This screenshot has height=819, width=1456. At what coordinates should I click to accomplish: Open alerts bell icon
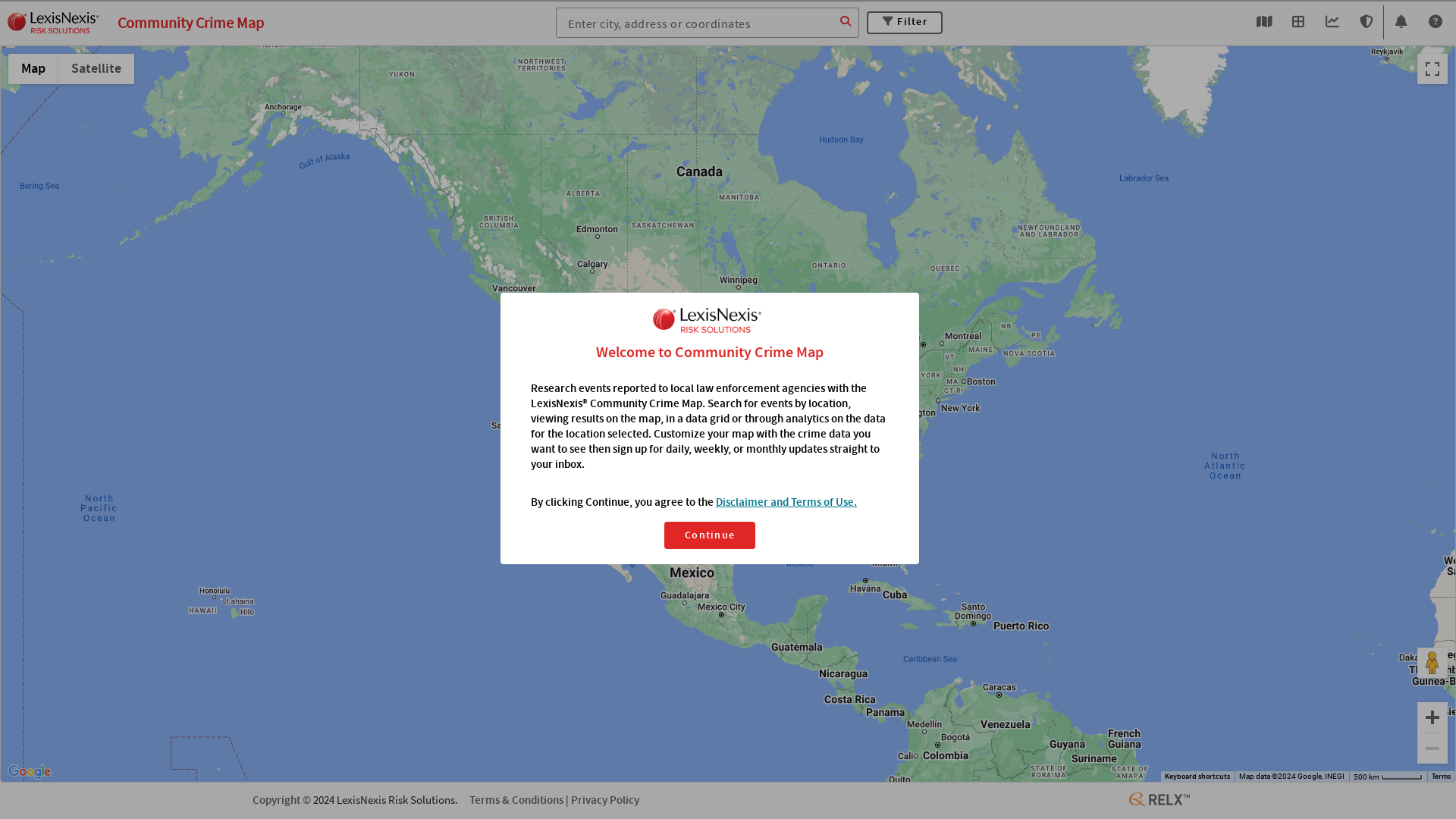tap(1401, 22)
